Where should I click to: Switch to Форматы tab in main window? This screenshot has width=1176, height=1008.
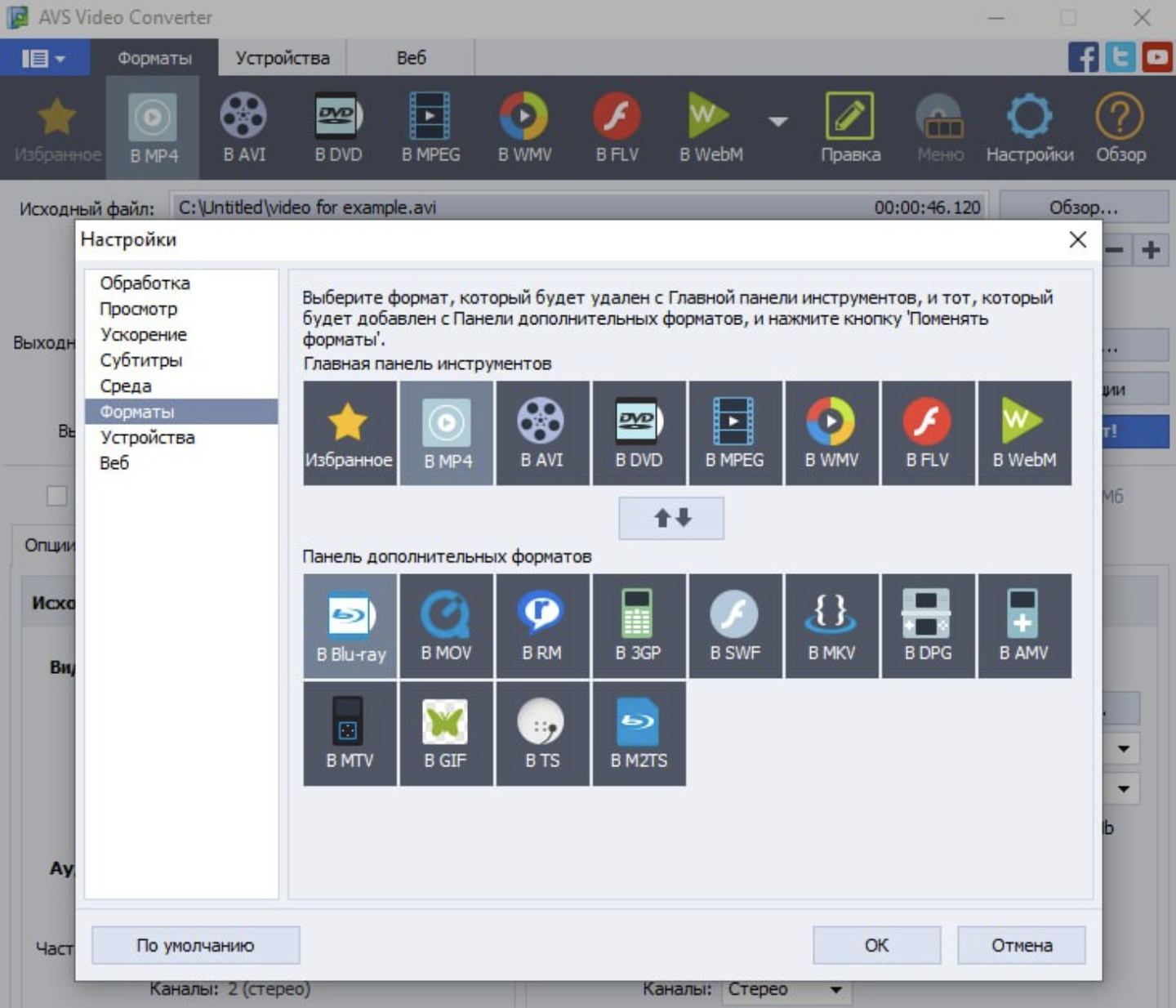154,58
